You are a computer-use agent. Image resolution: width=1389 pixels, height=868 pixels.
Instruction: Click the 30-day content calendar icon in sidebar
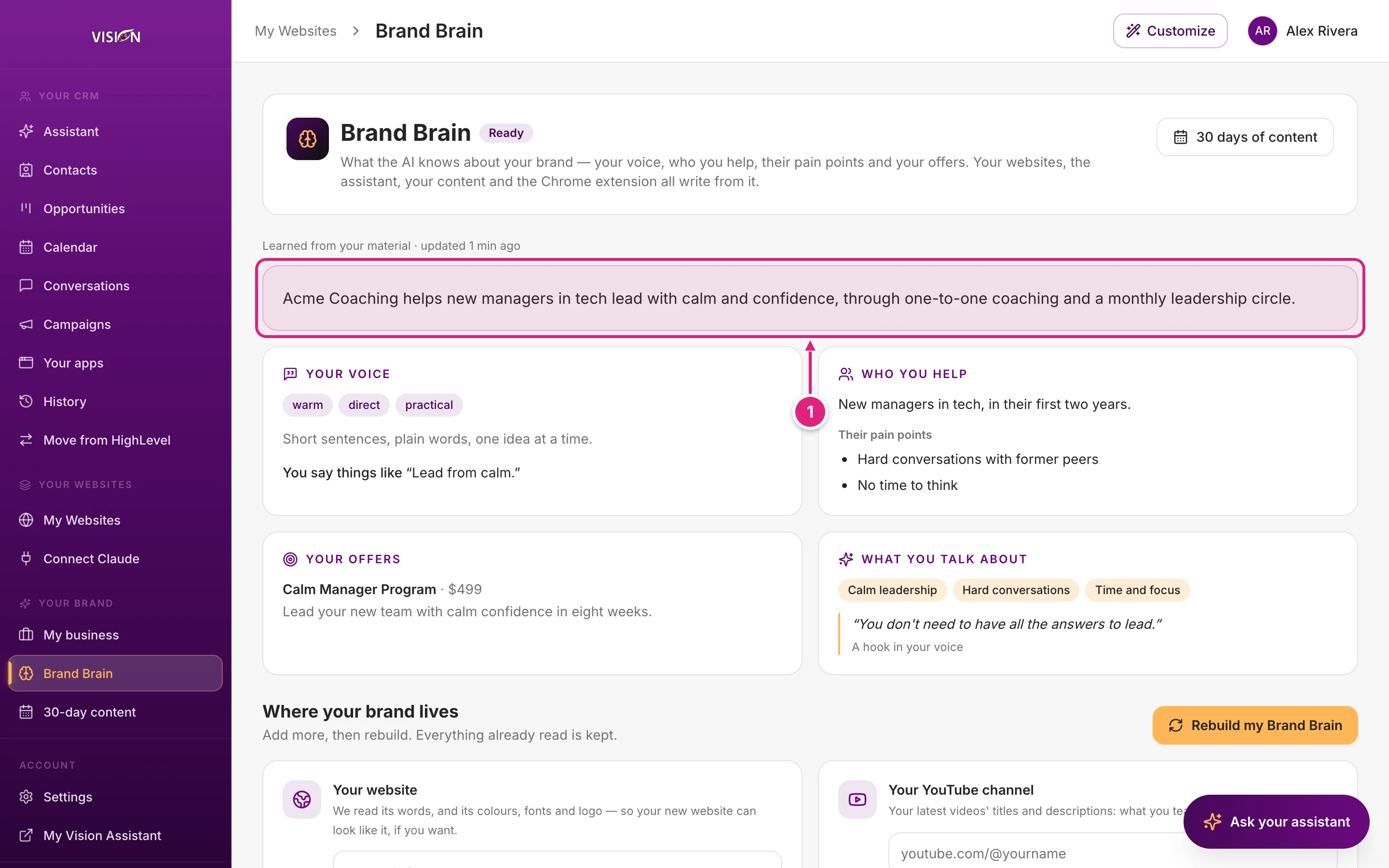point(26,712)
